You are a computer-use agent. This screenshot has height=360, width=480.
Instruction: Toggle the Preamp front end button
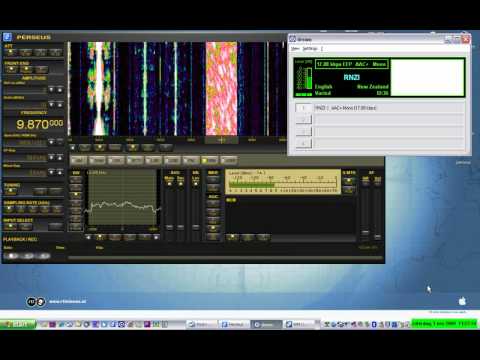click(x=42, y=69)
